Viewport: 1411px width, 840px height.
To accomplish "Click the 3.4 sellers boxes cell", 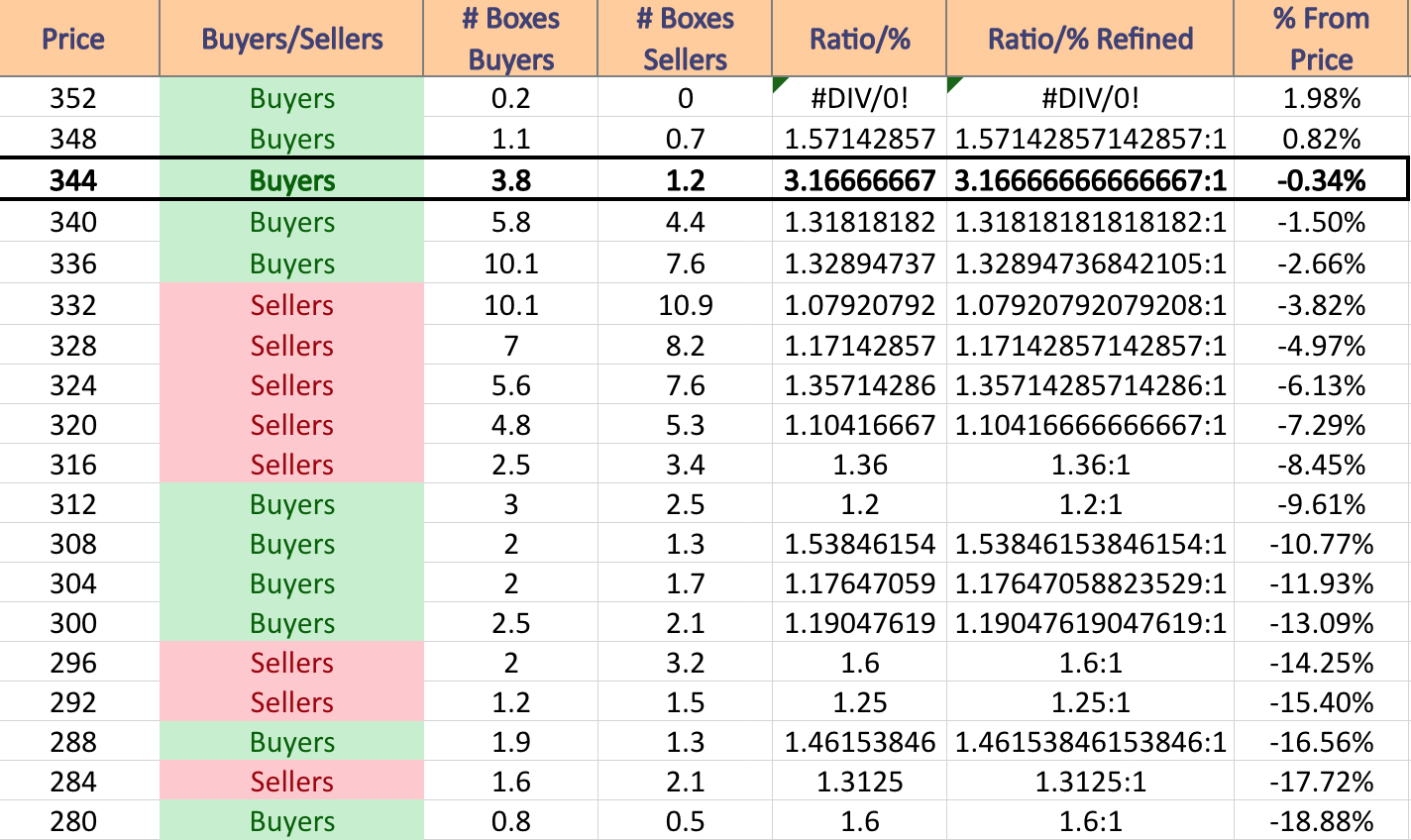I will click(x=685, y=465).
